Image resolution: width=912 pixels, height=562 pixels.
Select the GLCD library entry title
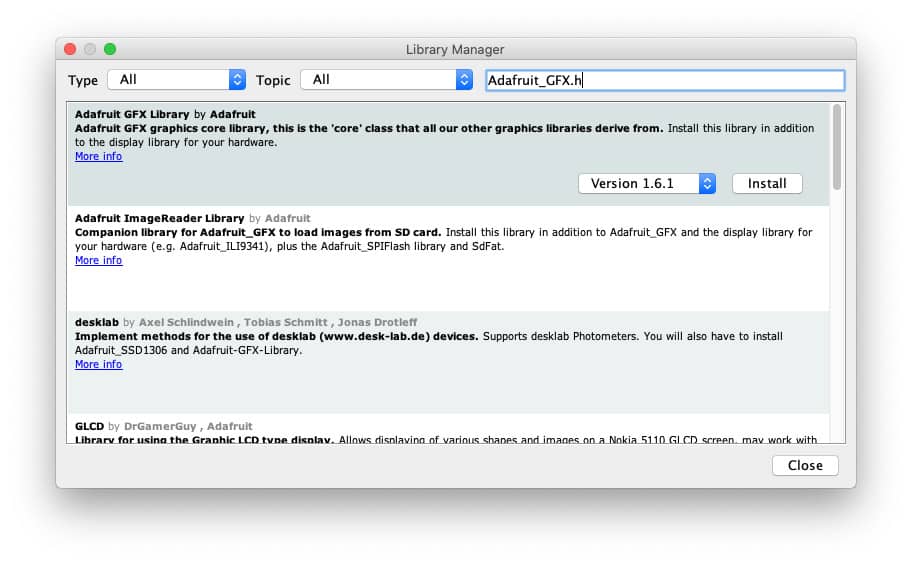pyautogui.click(x=89, y=426)
